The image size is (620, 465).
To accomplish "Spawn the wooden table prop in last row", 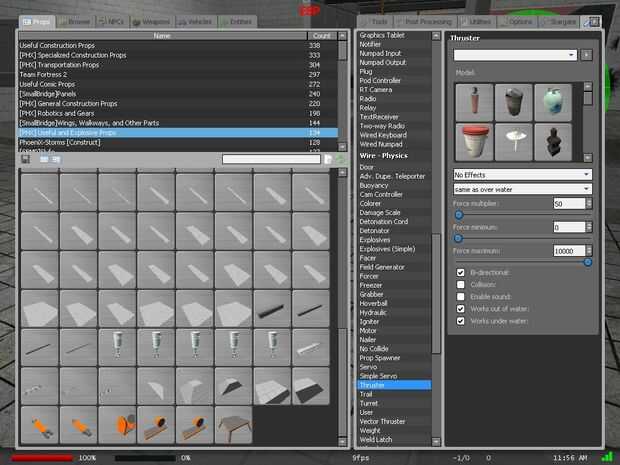I will 236,427.
